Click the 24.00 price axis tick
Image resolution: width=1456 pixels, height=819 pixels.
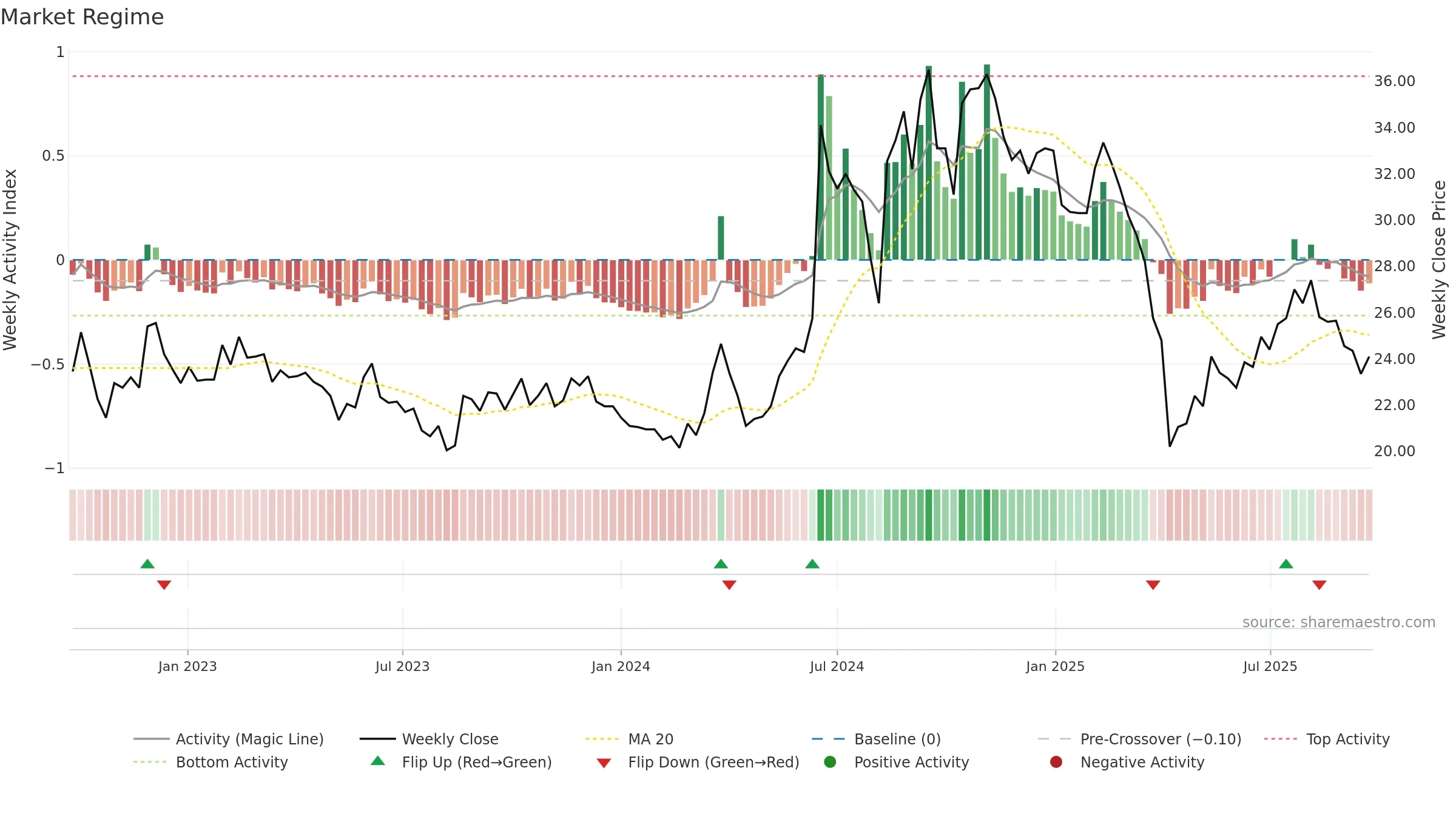pos(1394,359)
